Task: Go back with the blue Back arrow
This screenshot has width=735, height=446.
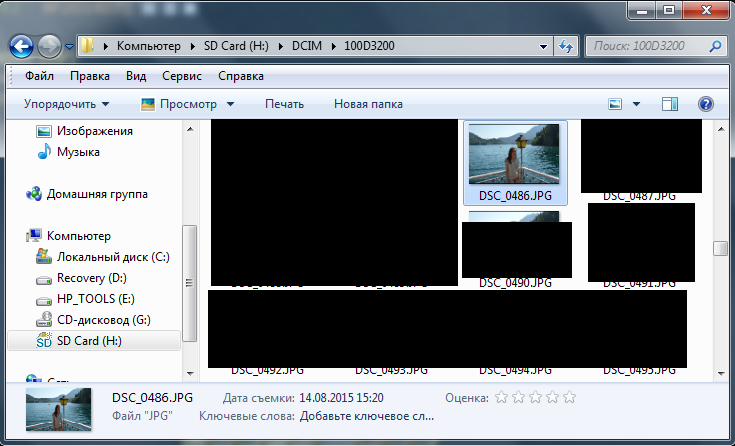Action: coord(22,46)
